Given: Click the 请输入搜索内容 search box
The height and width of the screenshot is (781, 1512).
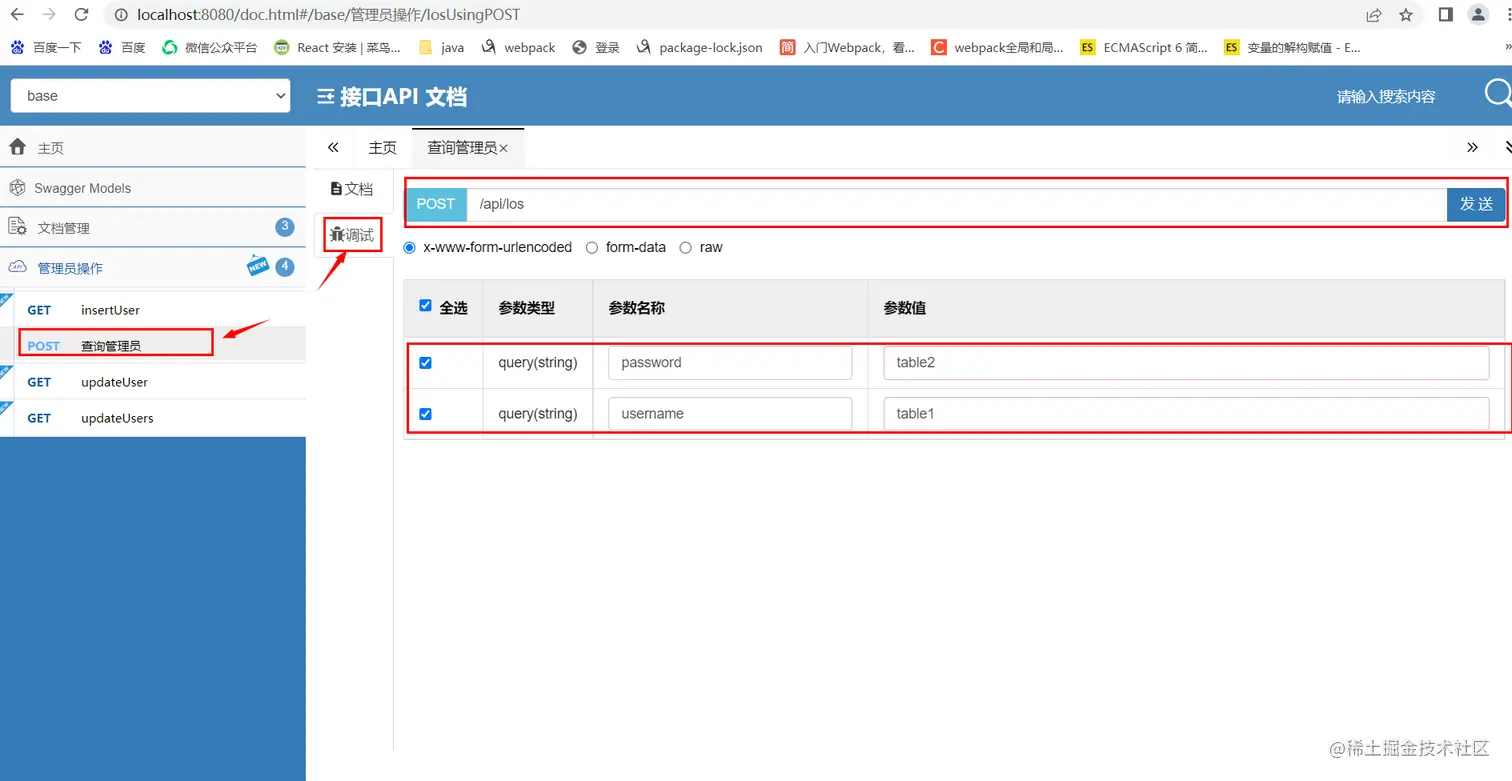Looking at the screenshot, I should point(1386,96).
